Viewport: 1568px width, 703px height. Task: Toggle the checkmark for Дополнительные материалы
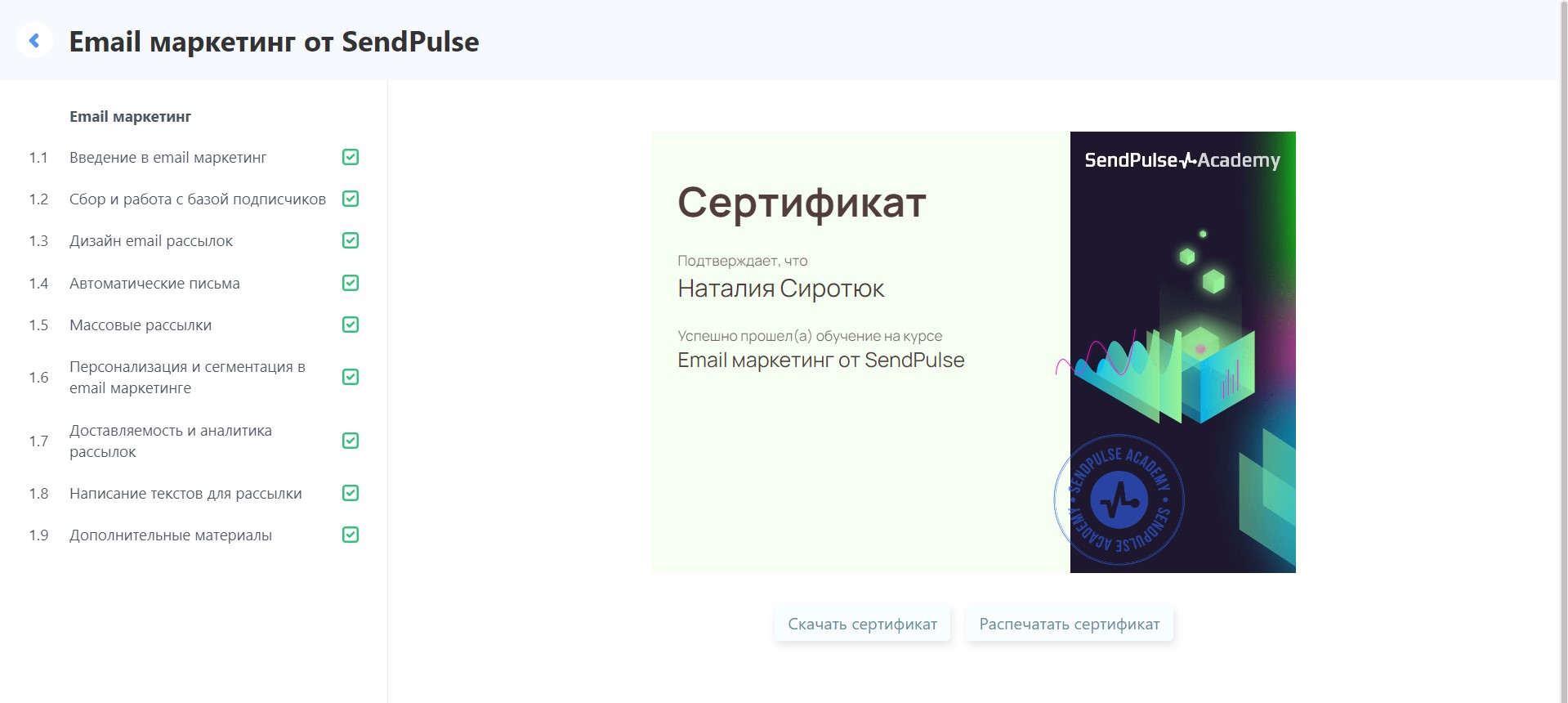coord(351,535)
